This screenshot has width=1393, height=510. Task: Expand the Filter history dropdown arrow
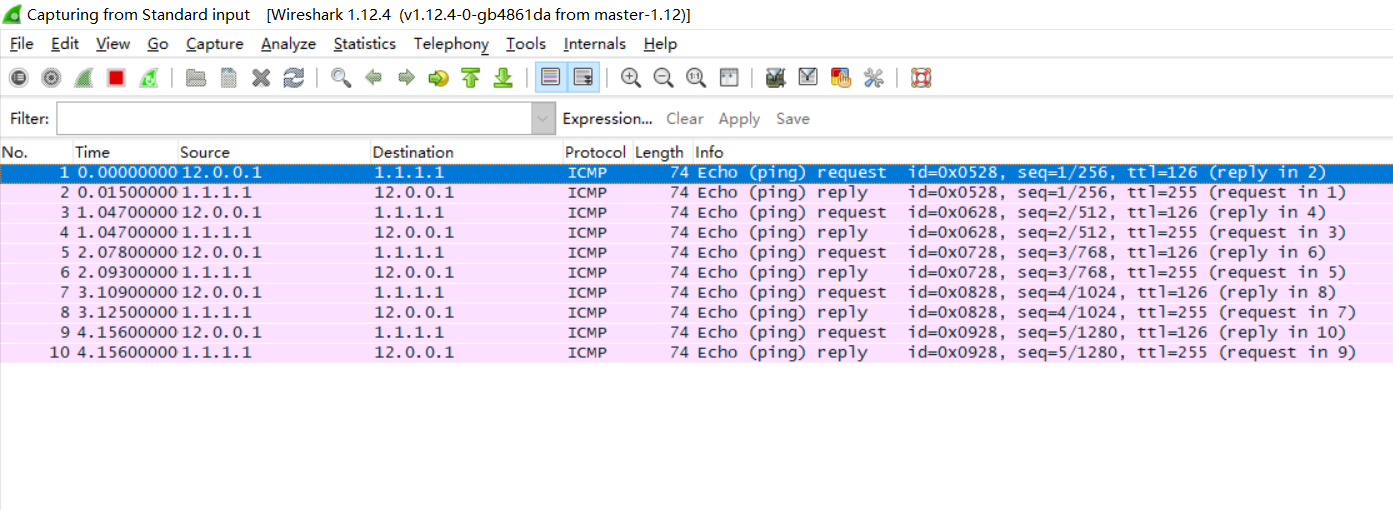(x=543, y=118)
